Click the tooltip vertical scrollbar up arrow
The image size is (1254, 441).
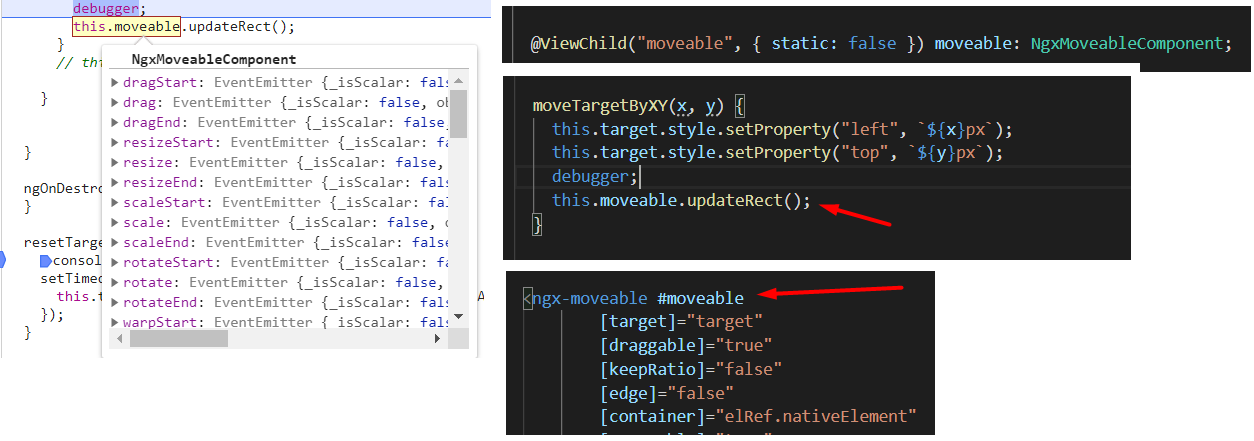point(459,81)
